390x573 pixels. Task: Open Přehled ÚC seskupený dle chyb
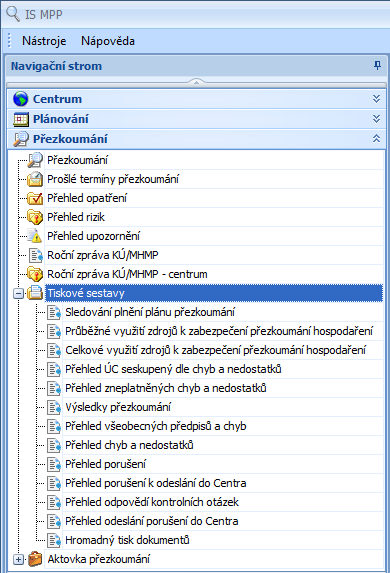pos(173,369)
